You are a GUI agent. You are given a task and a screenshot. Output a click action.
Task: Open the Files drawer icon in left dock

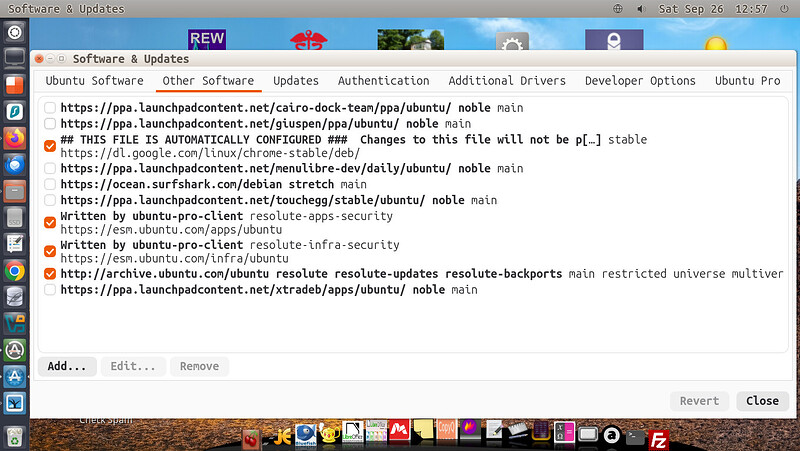(14, 191)
